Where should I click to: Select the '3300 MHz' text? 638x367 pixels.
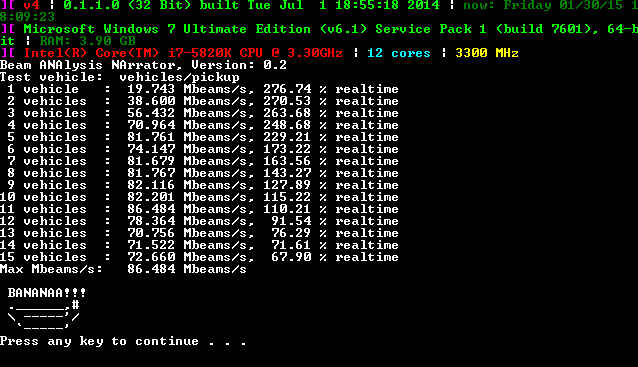click(487, 53)
